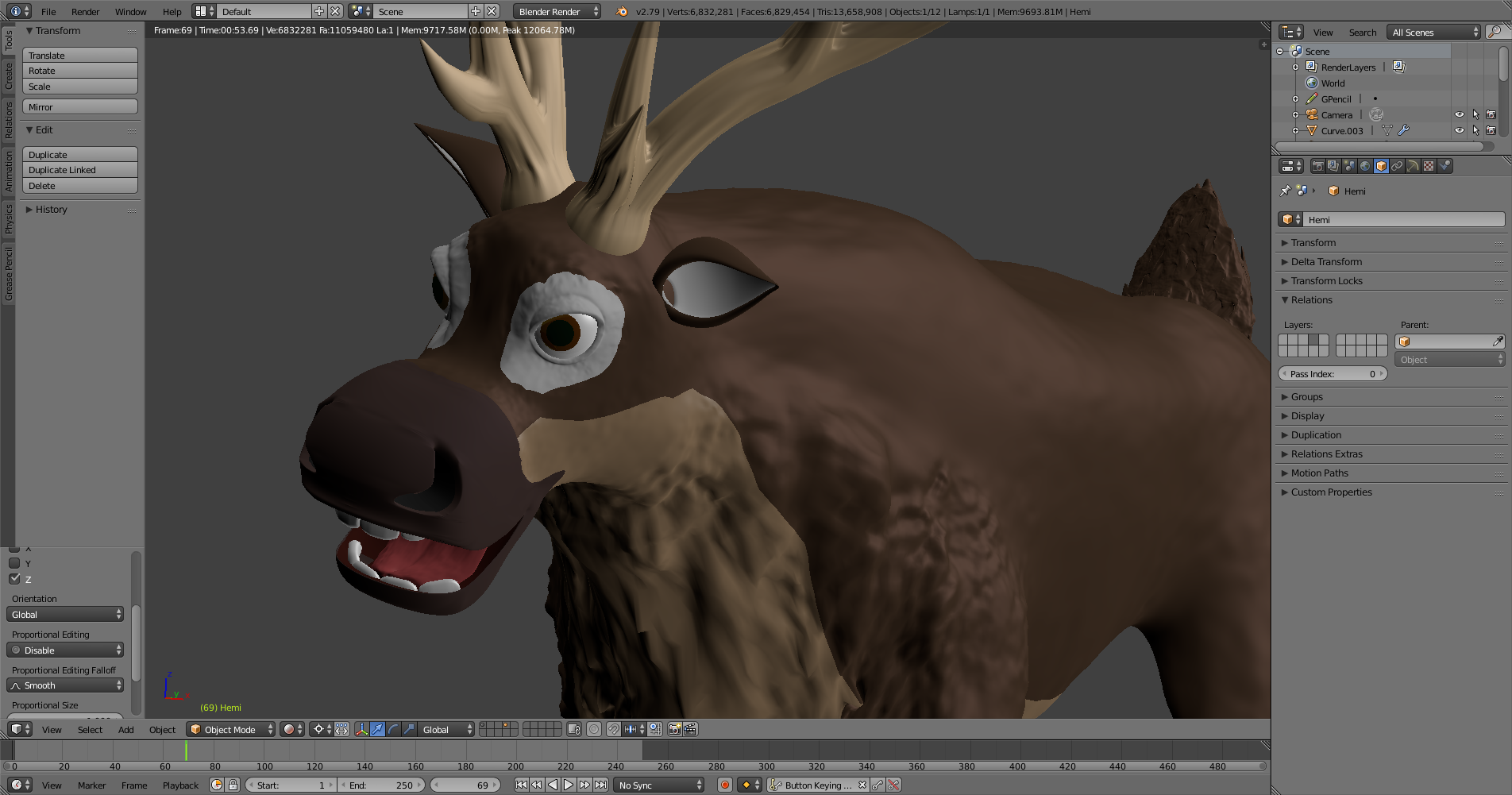Click the object name field Hemi
Viewport: 1512px width, 795px height.
point(1403,219)
